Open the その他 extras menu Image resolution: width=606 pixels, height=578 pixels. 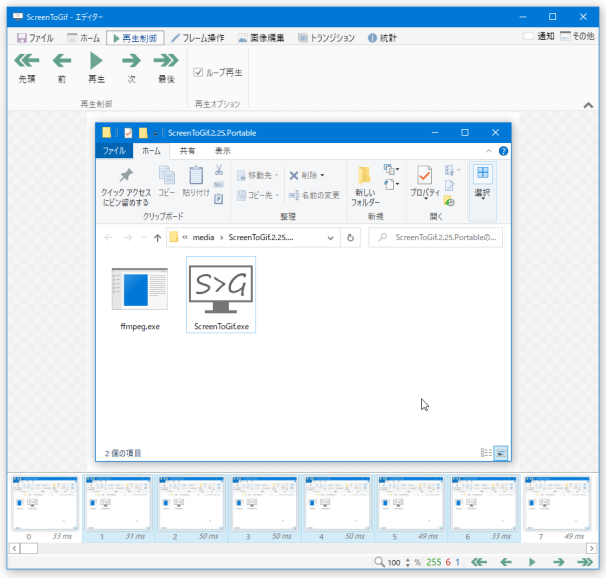tap(578, 37)
